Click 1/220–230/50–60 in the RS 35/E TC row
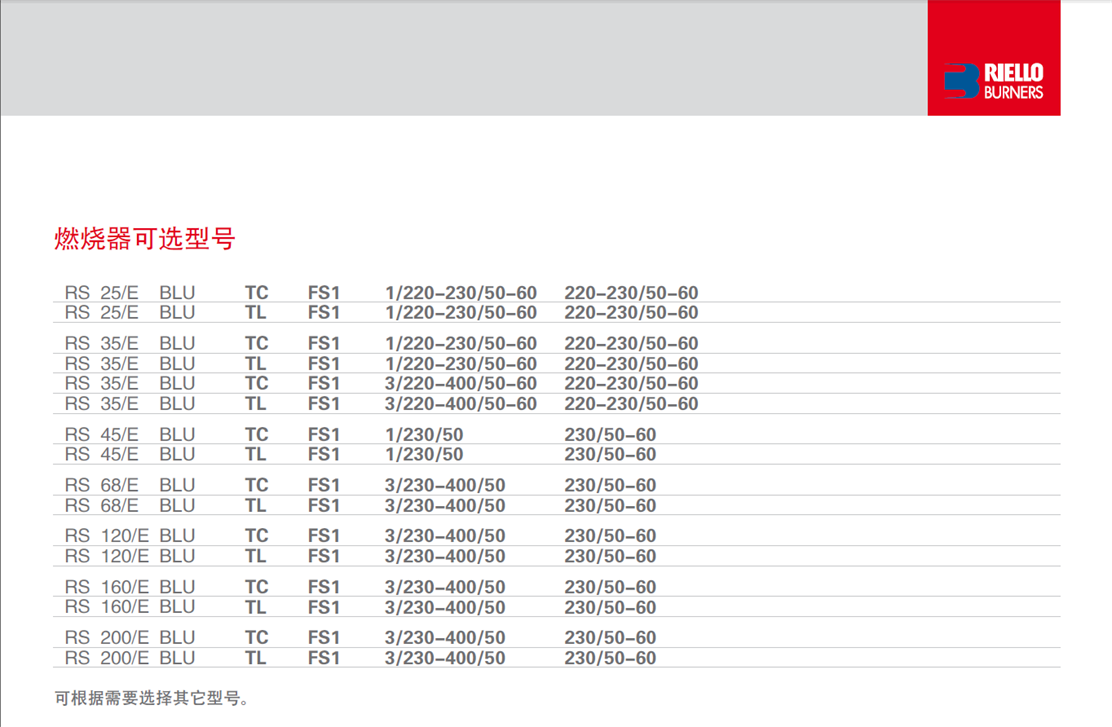1112x727 pixels. point(461,343)
